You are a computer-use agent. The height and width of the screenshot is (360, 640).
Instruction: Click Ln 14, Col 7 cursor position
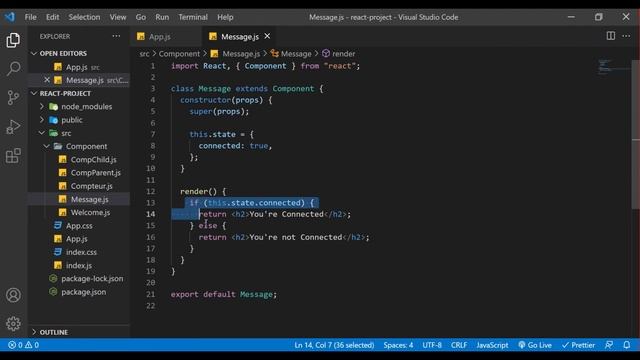tap(334, 345)
